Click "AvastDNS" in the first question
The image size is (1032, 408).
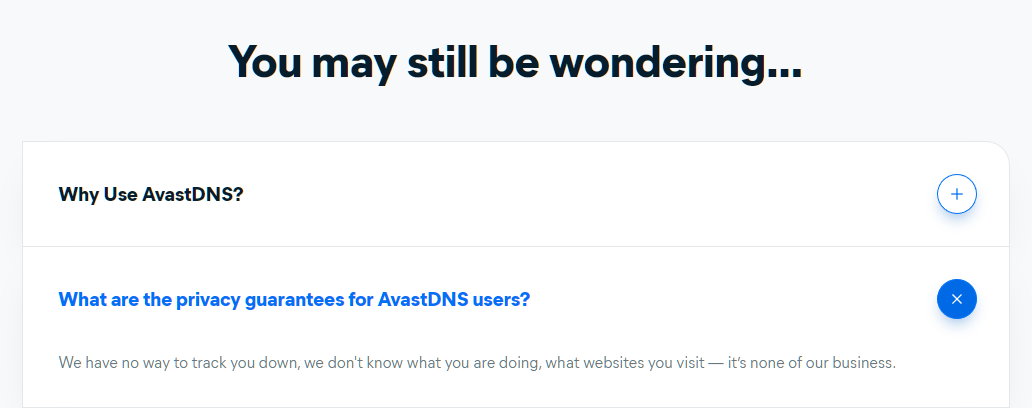[190, 194]
